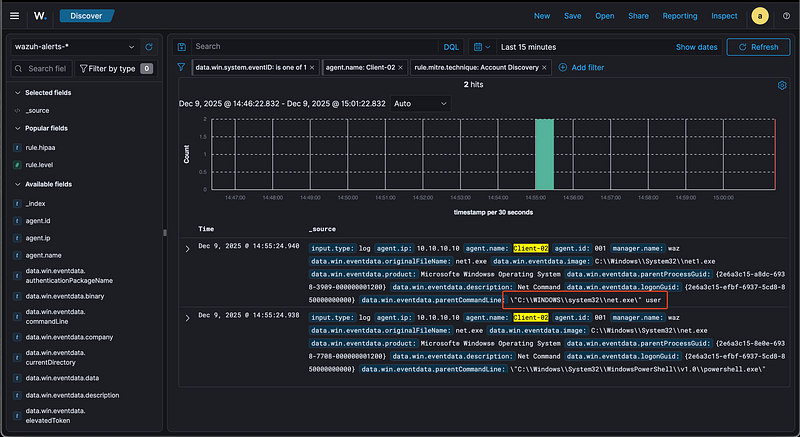Select data.win.eventdata.currentDirectory field
Screen dimensions: 800x437
coord(55,357)
